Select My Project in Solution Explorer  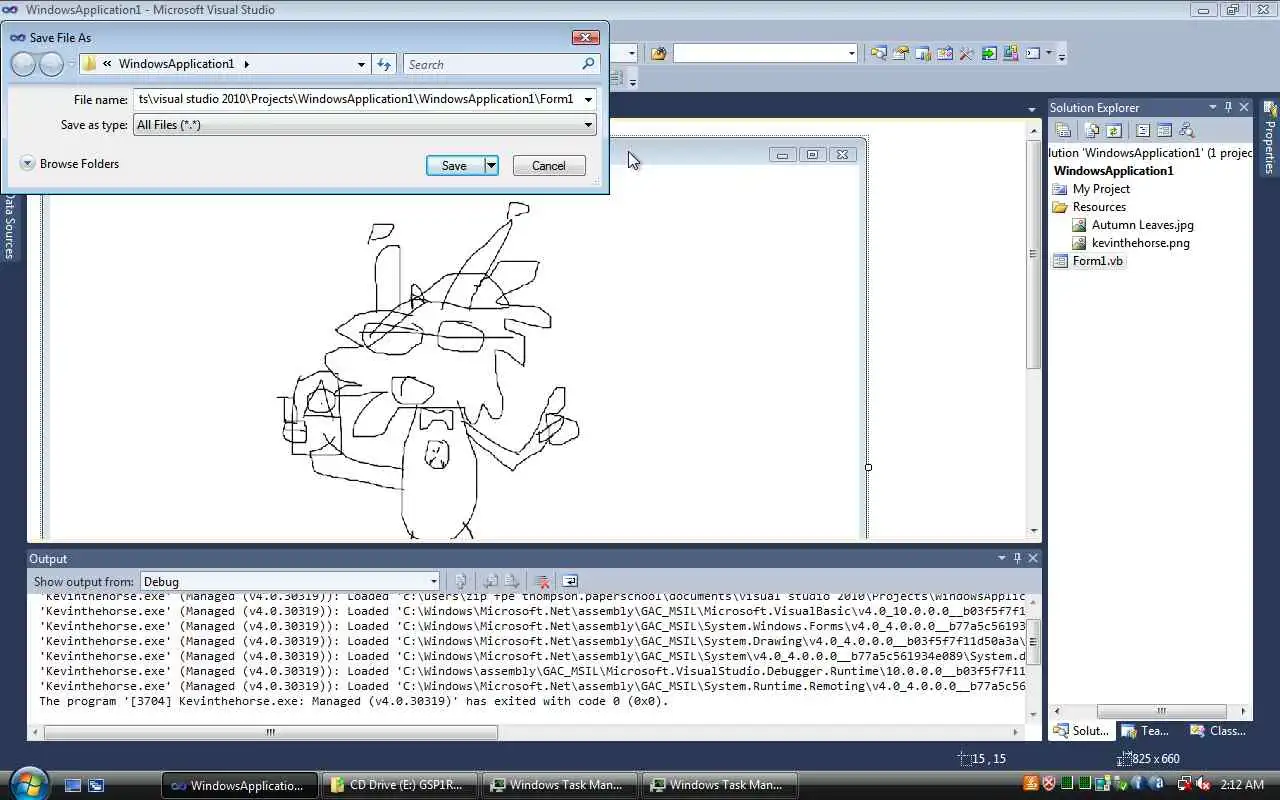pos(1101,189)
